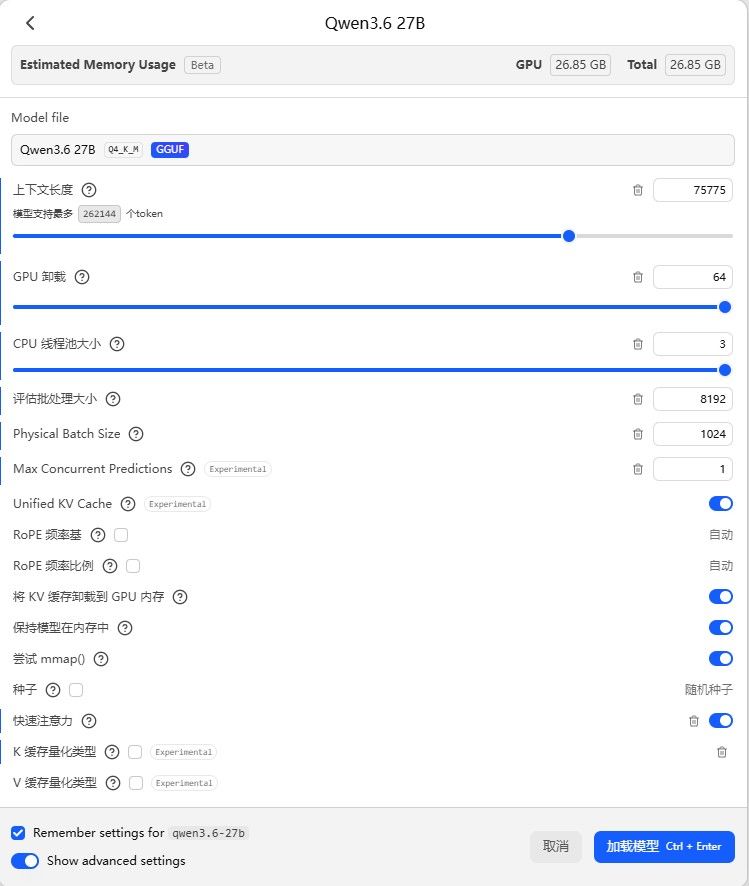Toggle Unified KV Cache switch

coord(721,503)
